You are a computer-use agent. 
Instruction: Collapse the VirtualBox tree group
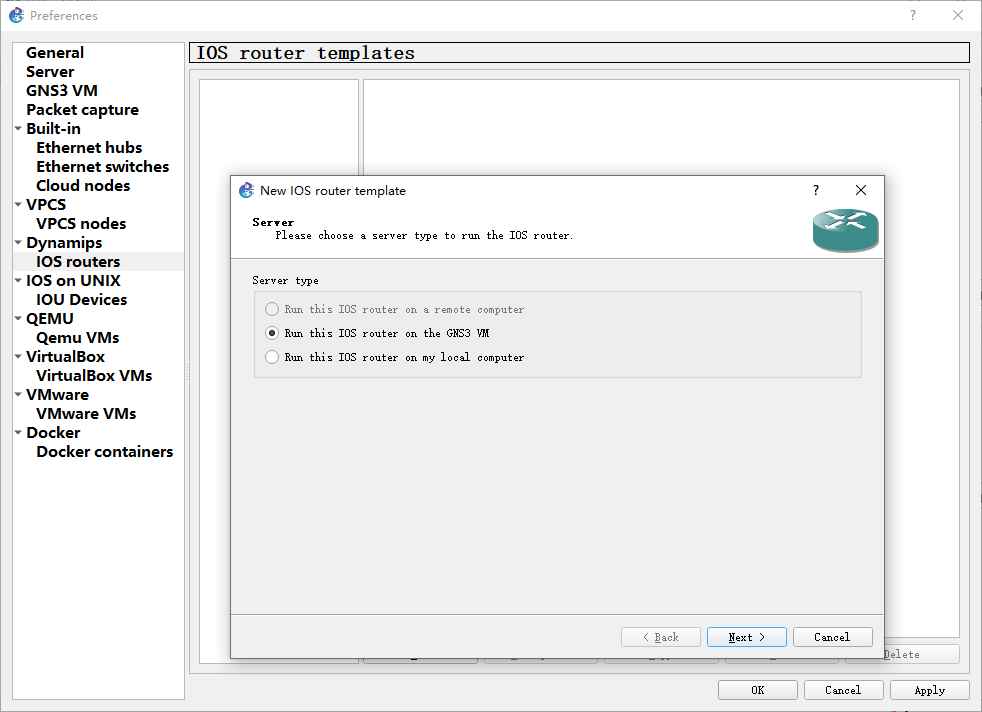[x=18, y=356]
